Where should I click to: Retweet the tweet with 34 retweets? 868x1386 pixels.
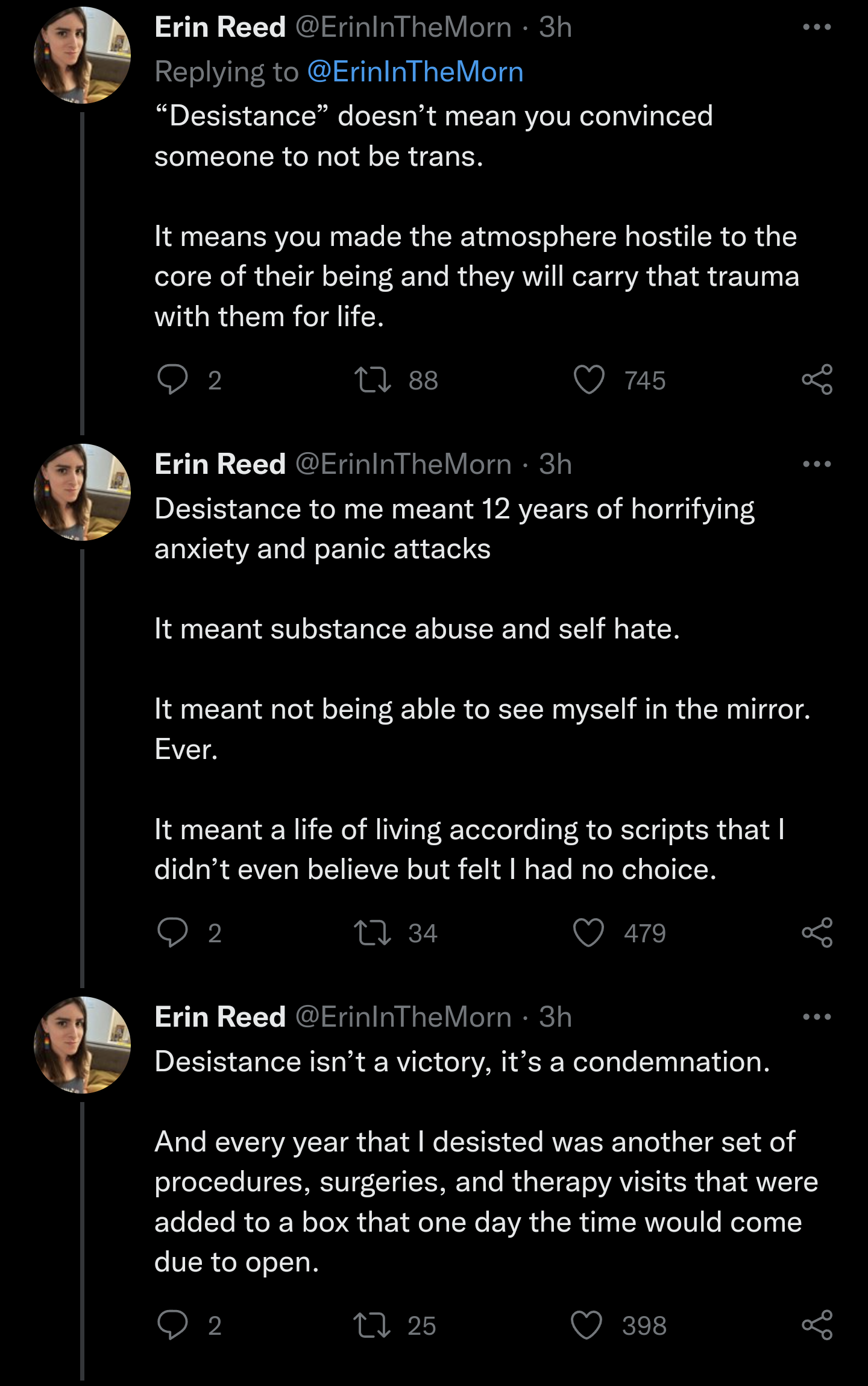373,933
